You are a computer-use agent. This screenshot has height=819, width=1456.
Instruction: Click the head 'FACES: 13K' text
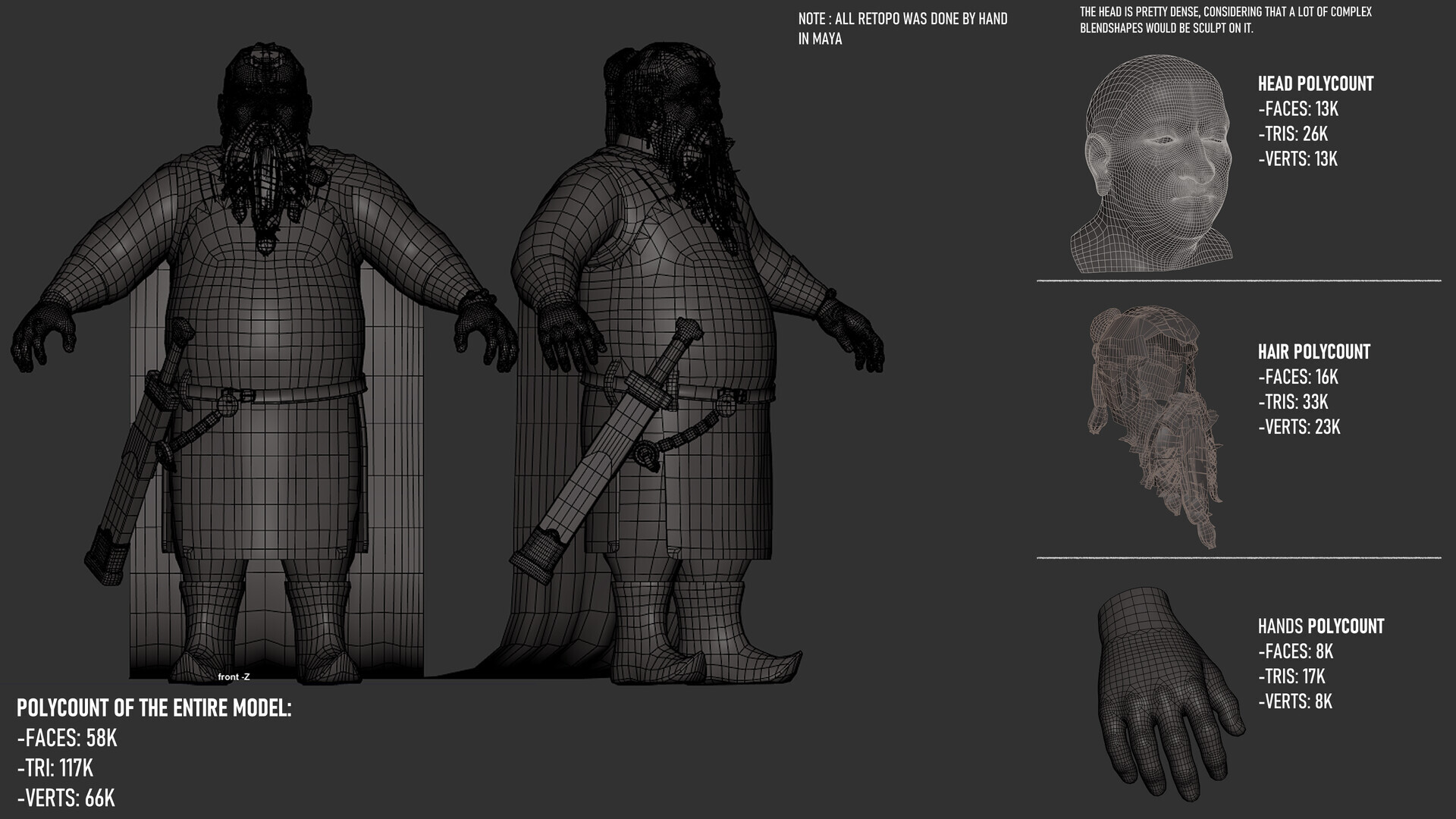1298,108
